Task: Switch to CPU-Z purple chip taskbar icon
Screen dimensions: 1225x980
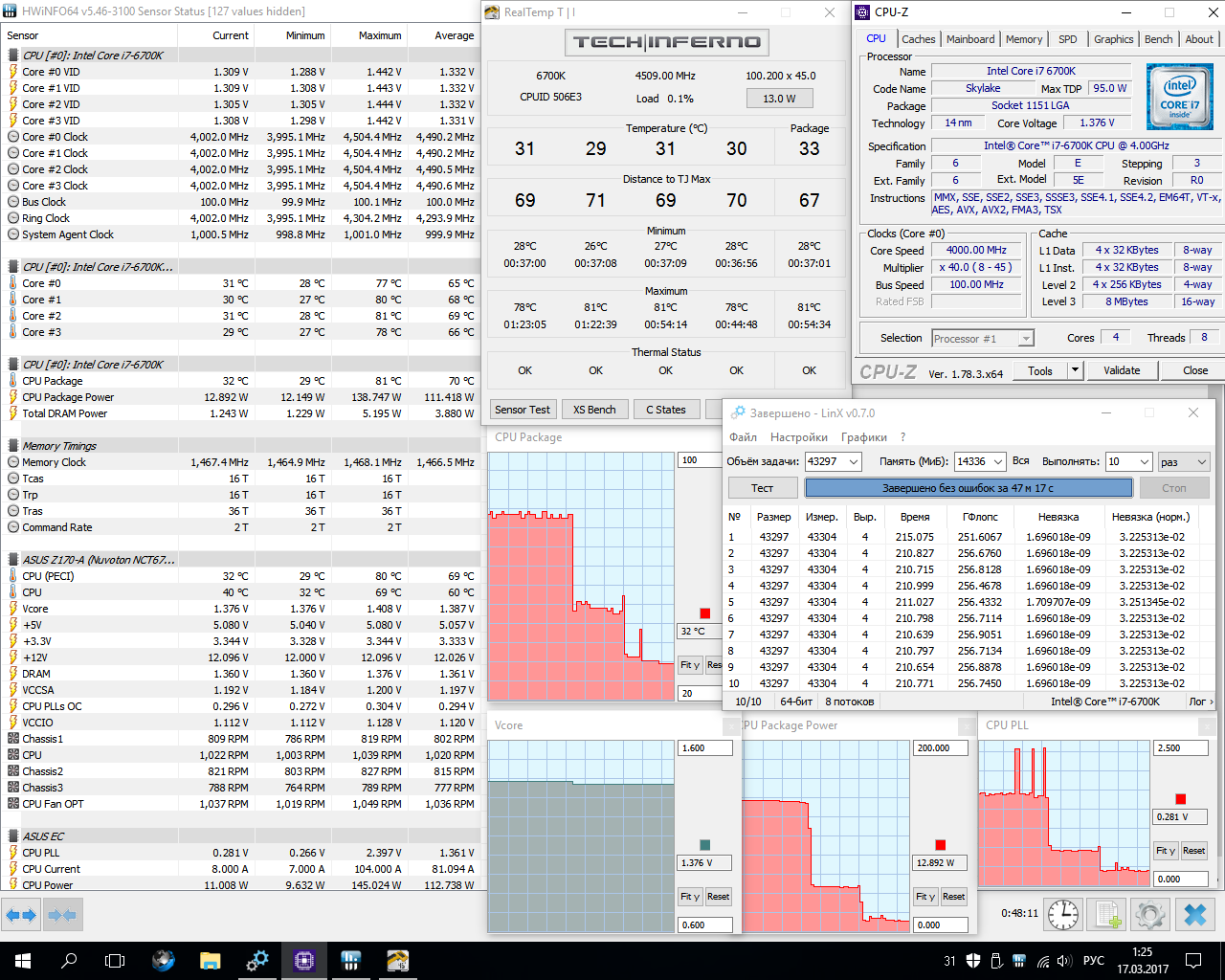Action: [x=304, y=961]
